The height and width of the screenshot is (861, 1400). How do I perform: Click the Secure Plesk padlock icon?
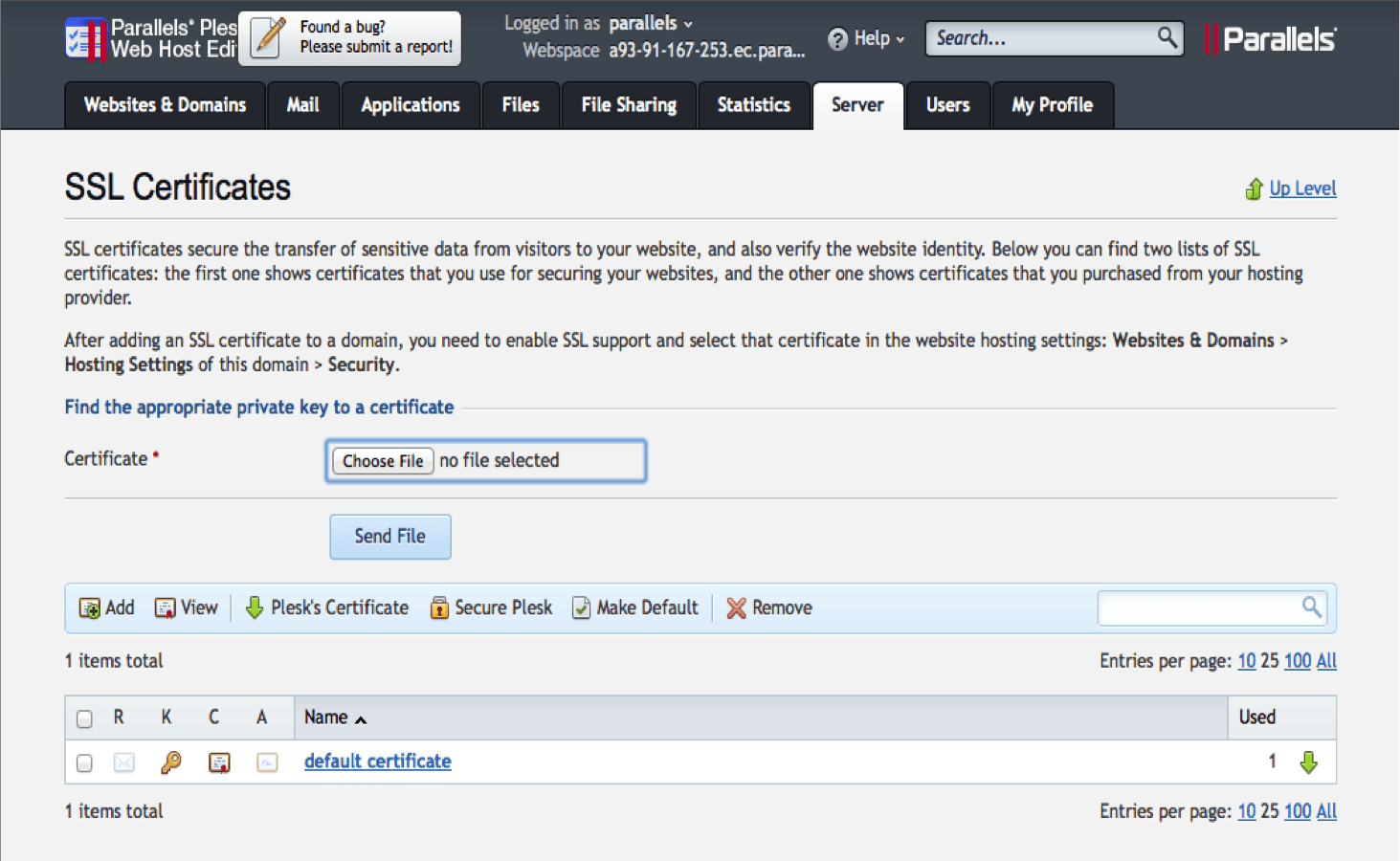(x=439, y=607)
